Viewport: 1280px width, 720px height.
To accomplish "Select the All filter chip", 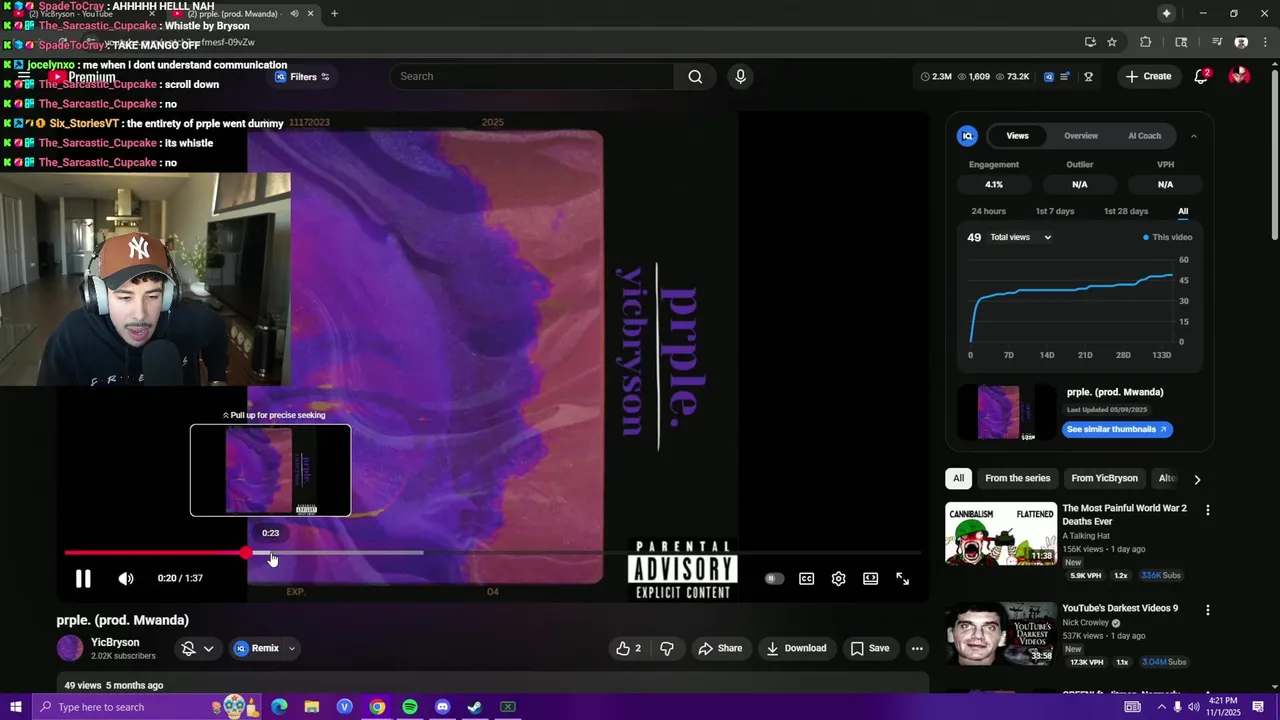I will [958, 478].
